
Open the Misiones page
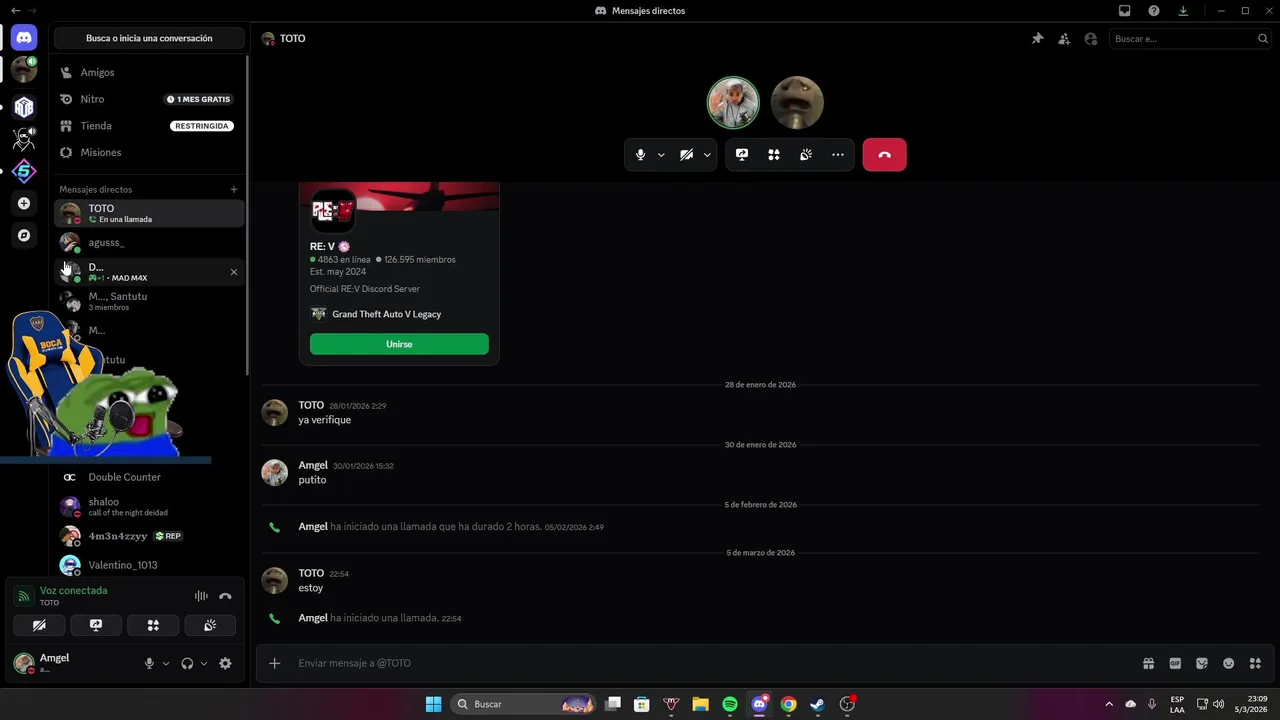coord(149,152)
